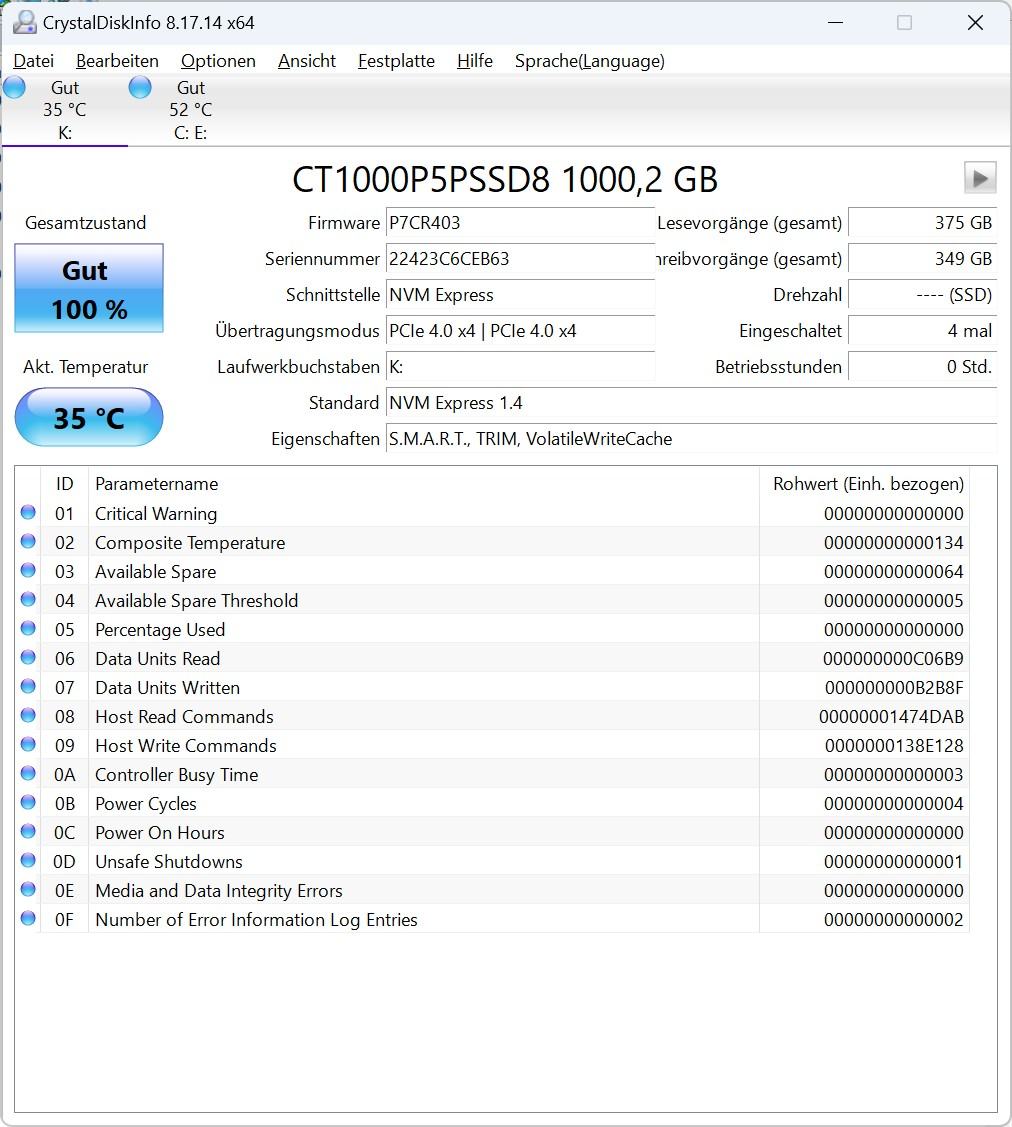The image size is (1012, 1127).
Task: Click the Data Units Read status dot
Action: click(x=28, y=658)
